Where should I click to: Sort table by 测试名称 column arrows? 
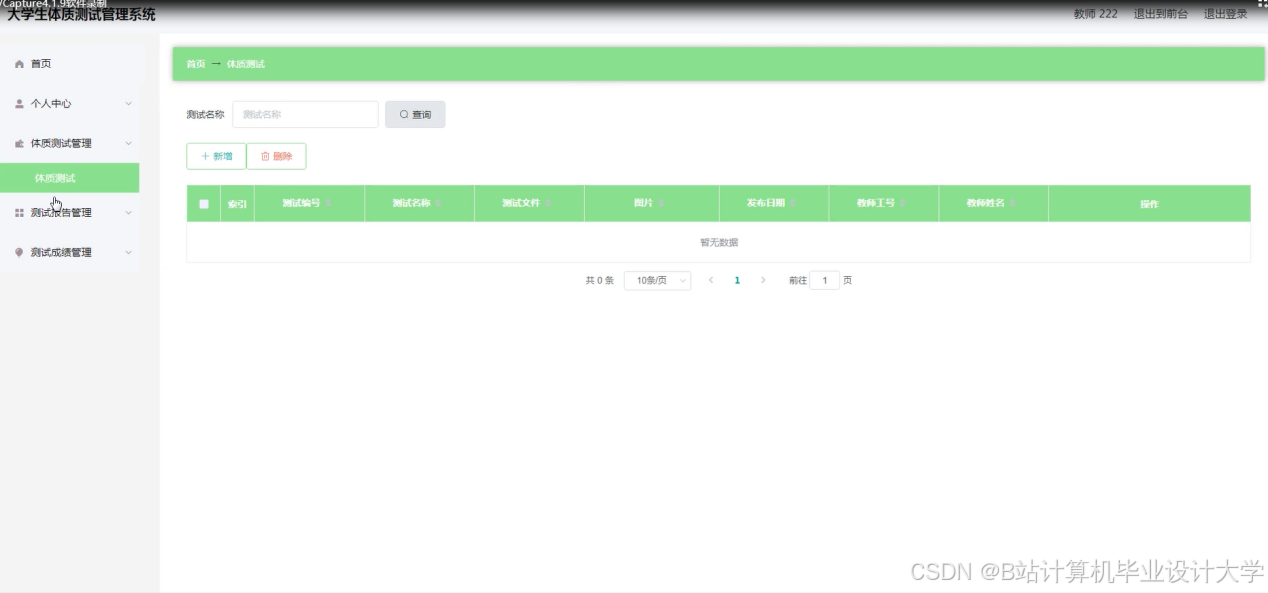point(438,203)
